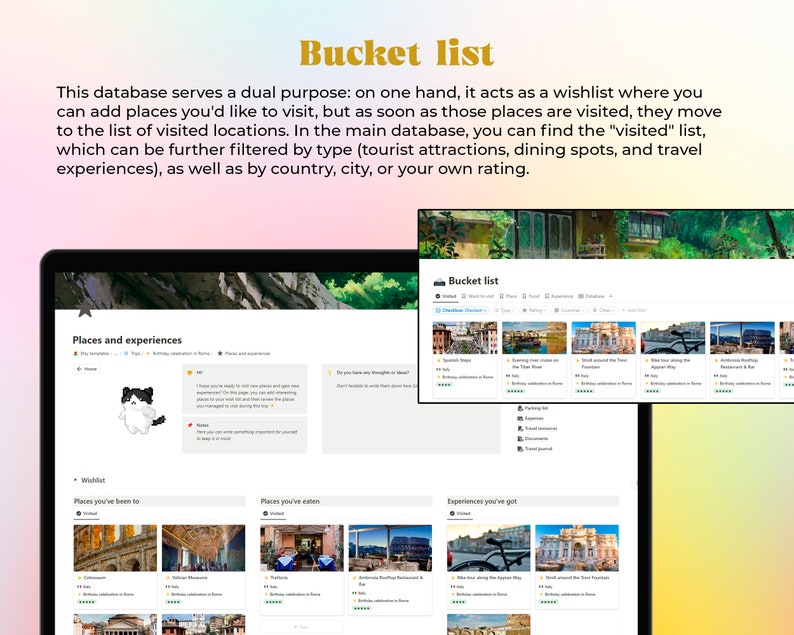The width and height of the screenshot is (794, 635).
Task: Open the Visited tab in Bucket list
Action: tap(446, 296)
